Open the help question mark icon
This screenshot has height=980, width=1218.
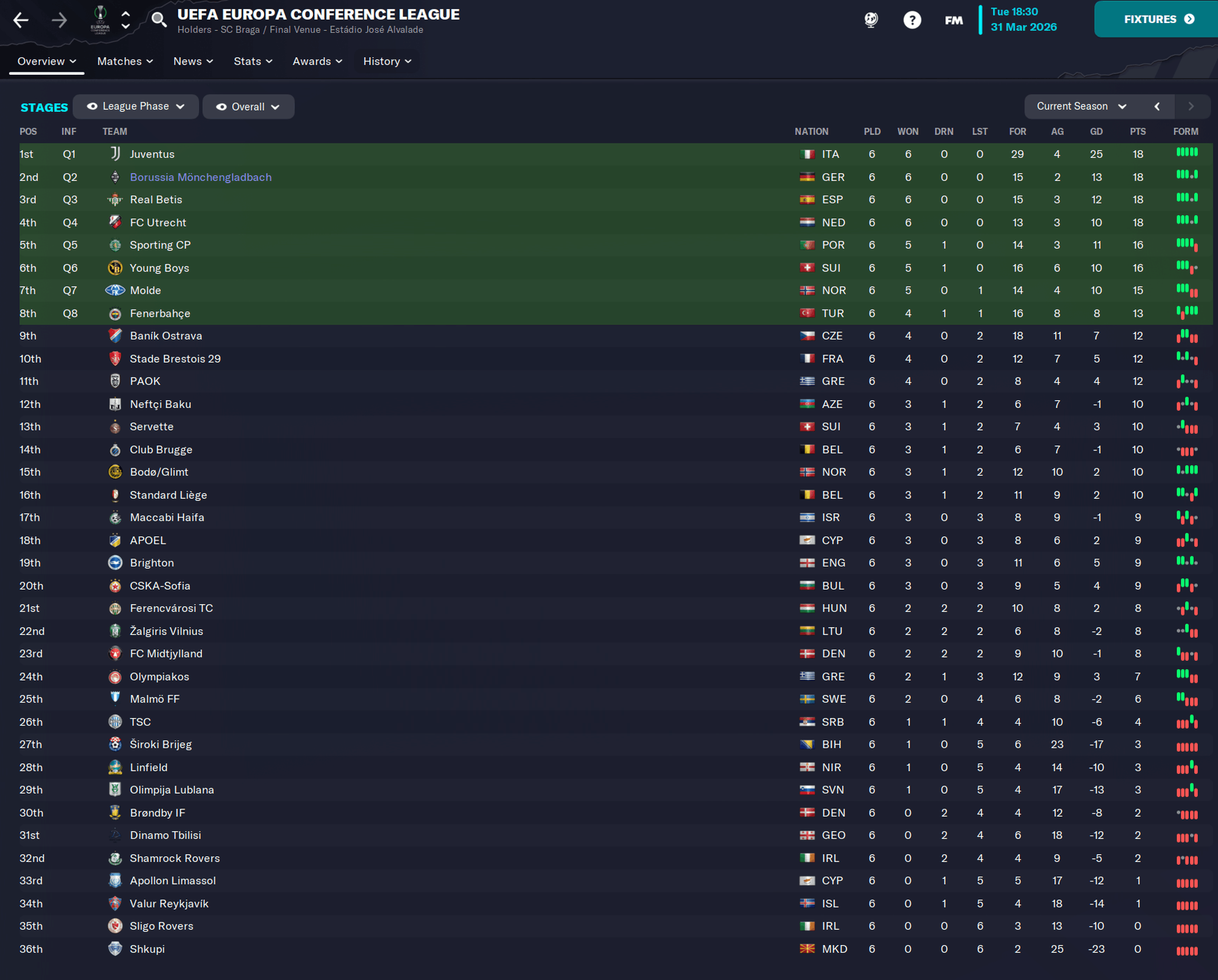click(x=912, y=20)
